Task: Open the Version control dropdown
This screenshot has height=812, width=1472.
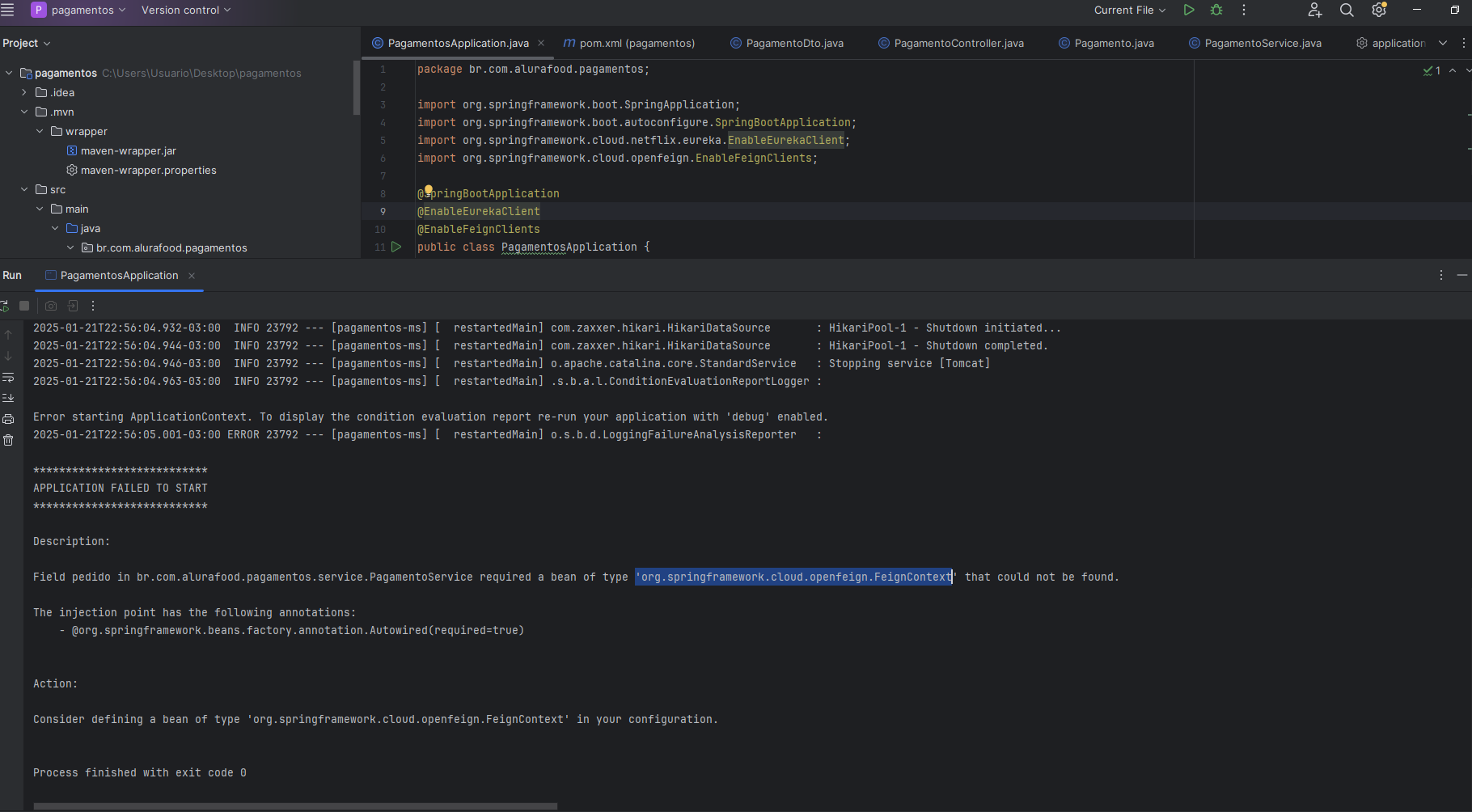Action: (186, 10)
